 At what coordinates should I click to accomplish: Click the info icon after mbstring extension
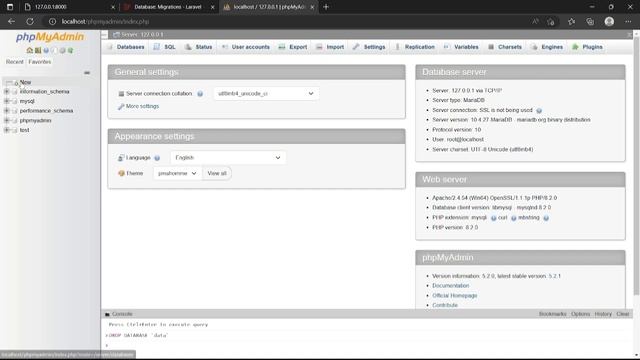point(546,218)
